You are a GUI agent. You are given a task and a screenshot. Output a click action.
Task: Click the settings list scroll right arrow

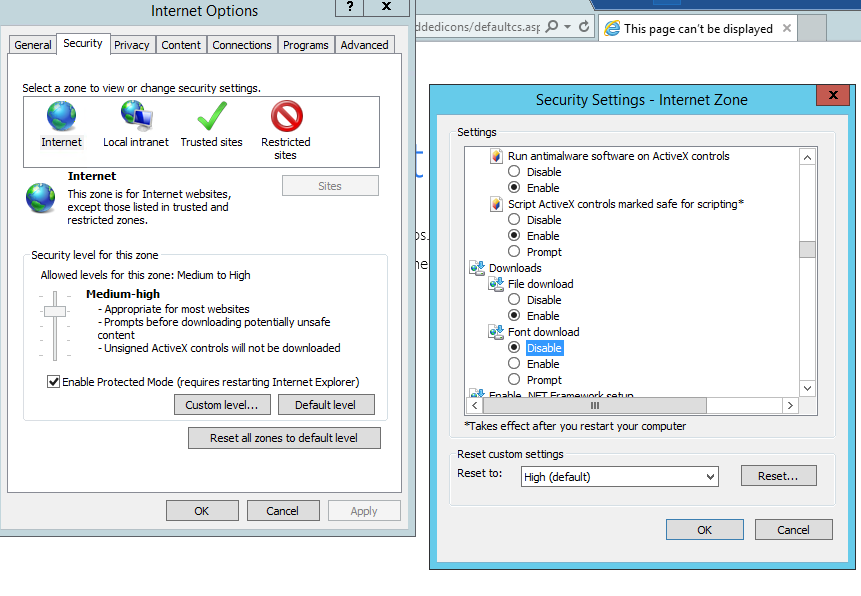(x=790, y=405)
